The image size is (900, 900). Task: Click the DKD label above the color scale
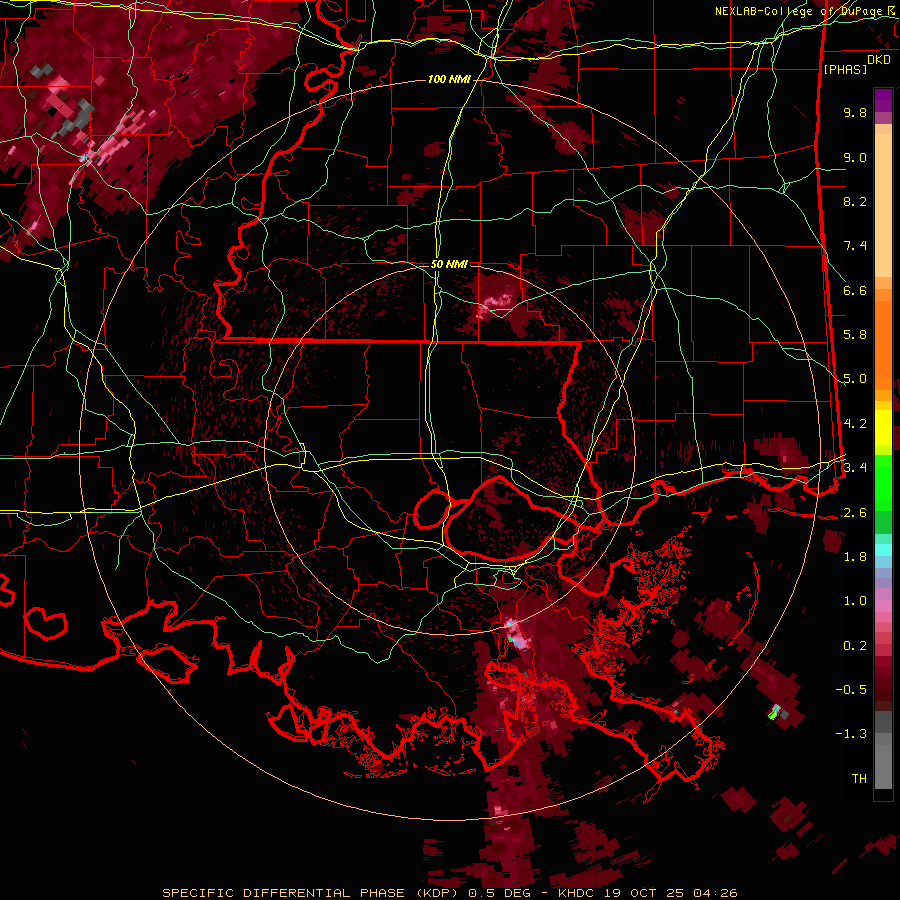[x=878, y=60]
